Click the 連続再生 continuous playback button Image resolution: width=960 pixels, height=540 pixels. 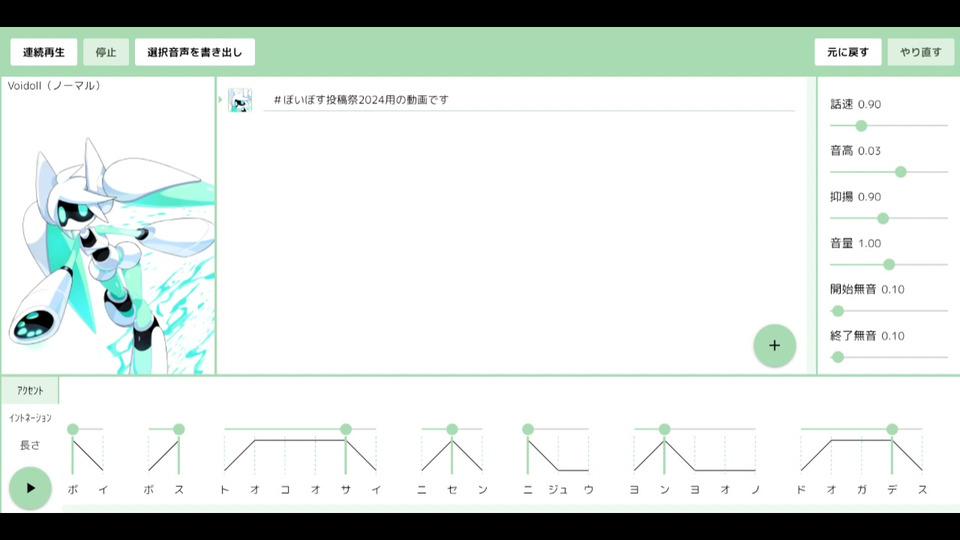click(x=43, y=52)
